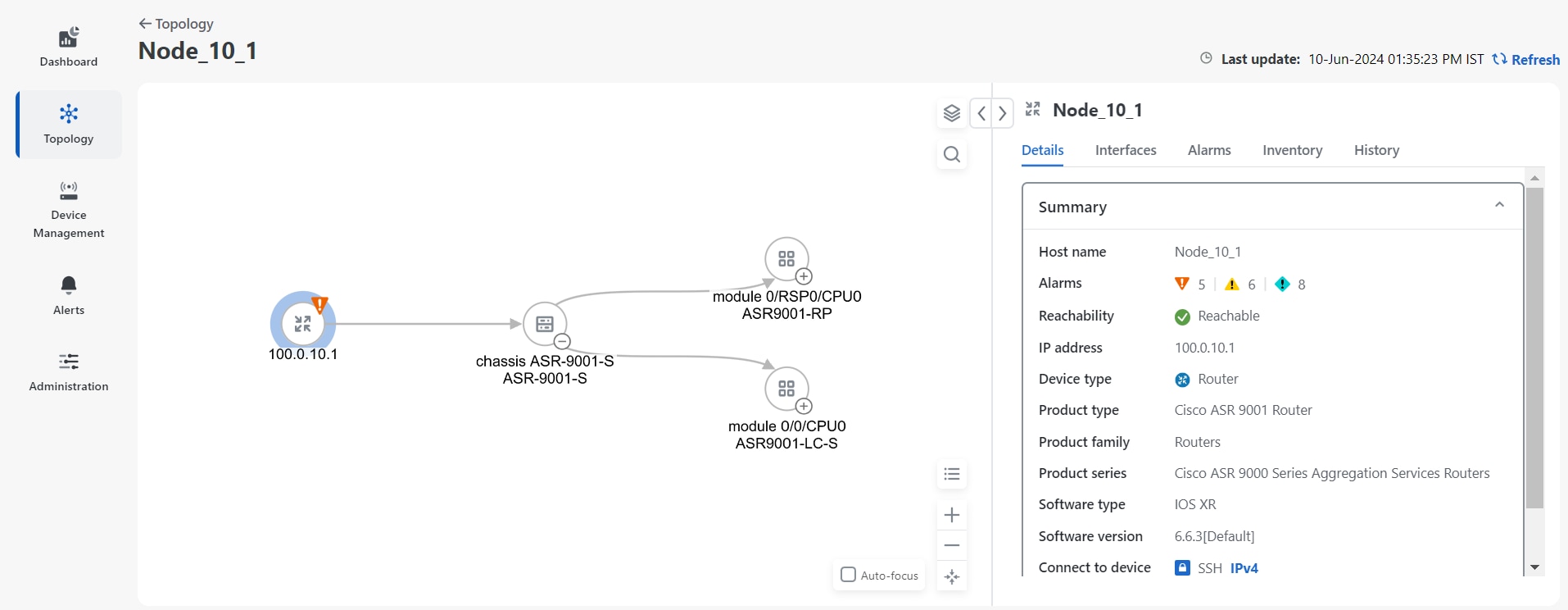Click the scrollbar down arrow
1568x610 pixels.
(1534, 567)
